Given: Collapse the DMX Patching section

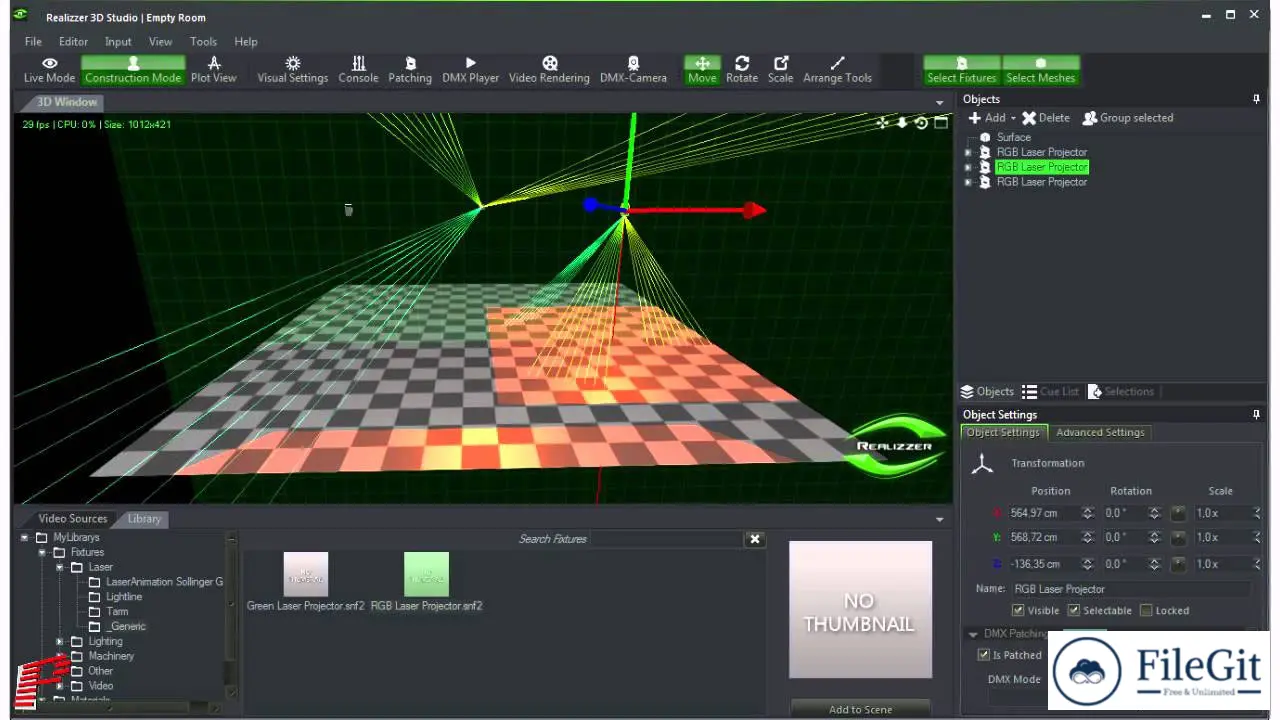Looking at the screenshot, I should pyautogui.click(x=972, y=634).
